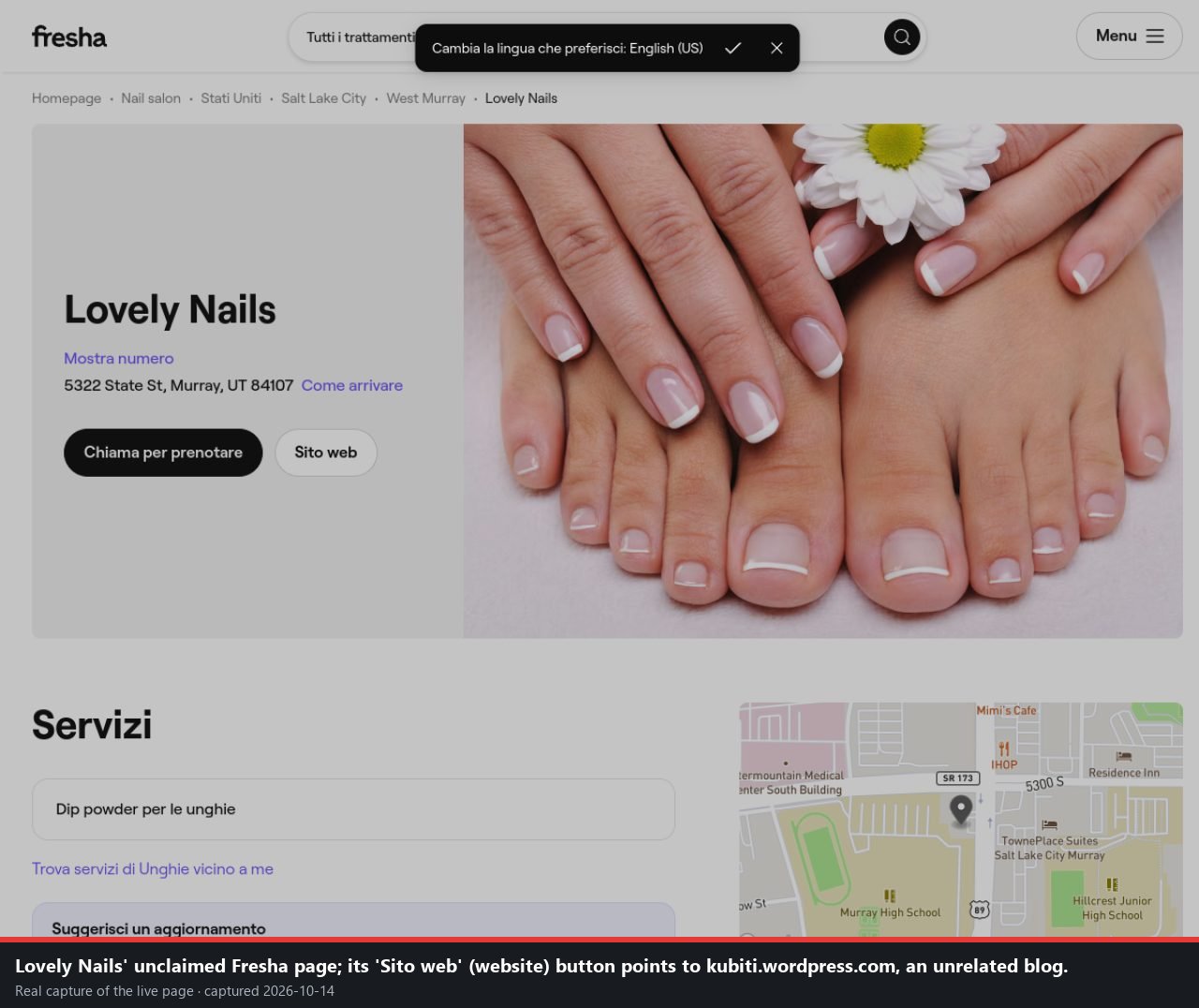Open Salt Lake City breadcrumb link

[x=323, y=98]
